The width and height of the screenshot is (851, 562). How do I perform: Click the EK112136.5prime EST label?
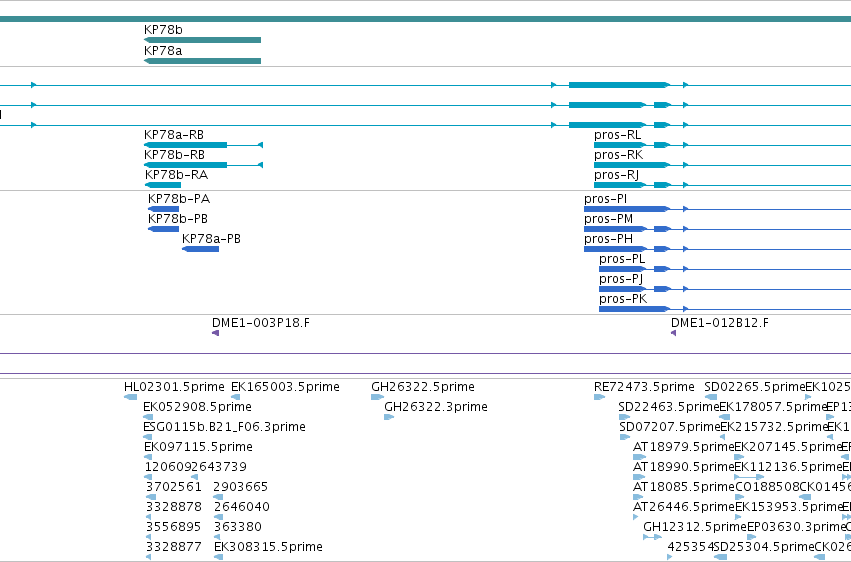tap(788, 467)
